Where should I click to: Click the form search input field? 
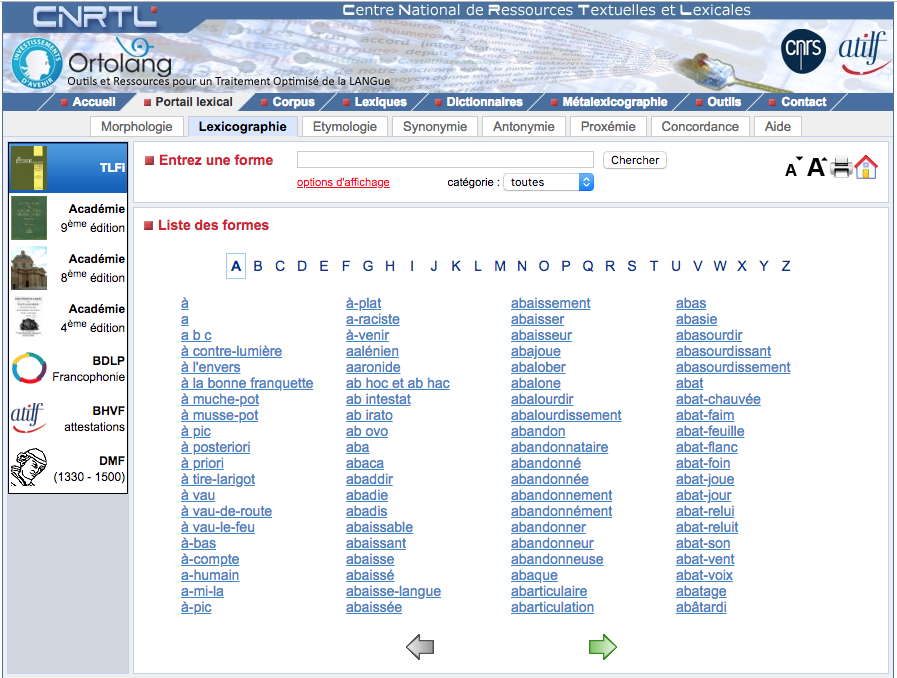[x=445, y=160]
